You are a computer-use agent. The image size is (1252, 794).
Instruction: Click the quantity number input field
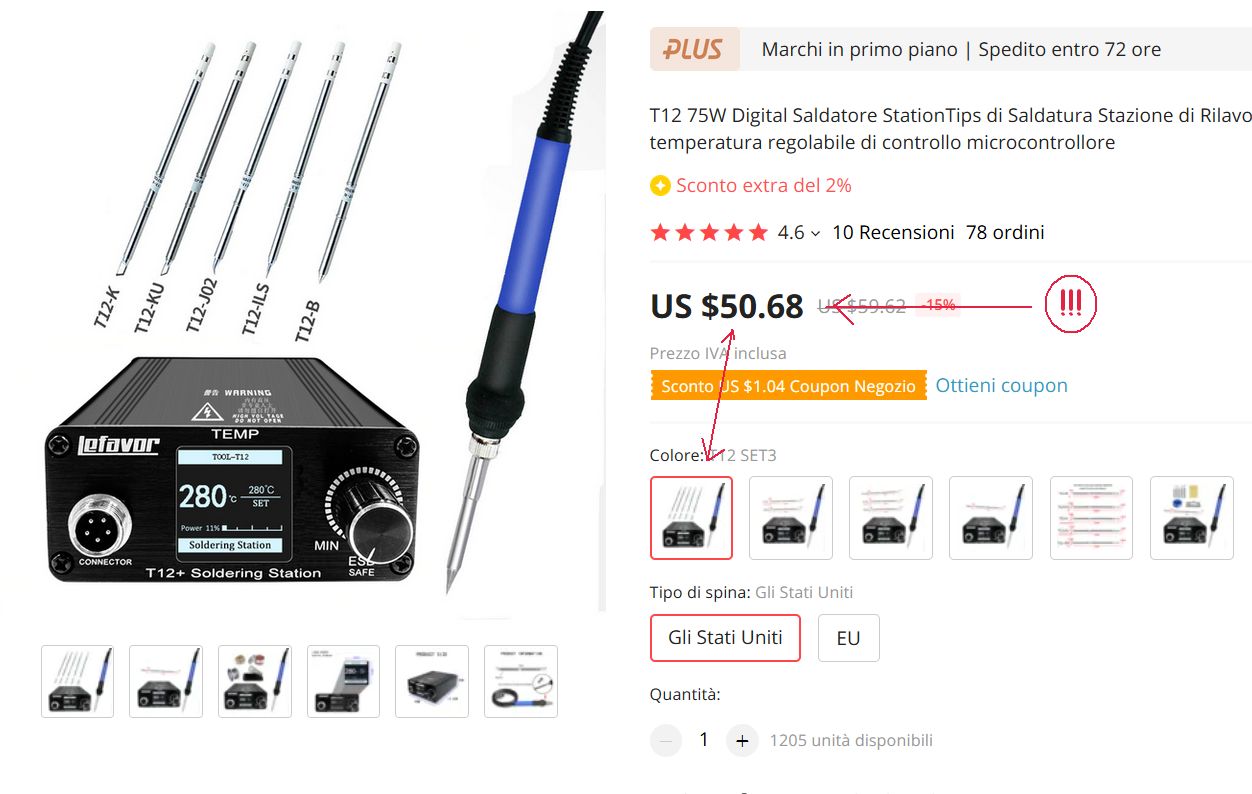pyautogui.click(x=704, y=741)
